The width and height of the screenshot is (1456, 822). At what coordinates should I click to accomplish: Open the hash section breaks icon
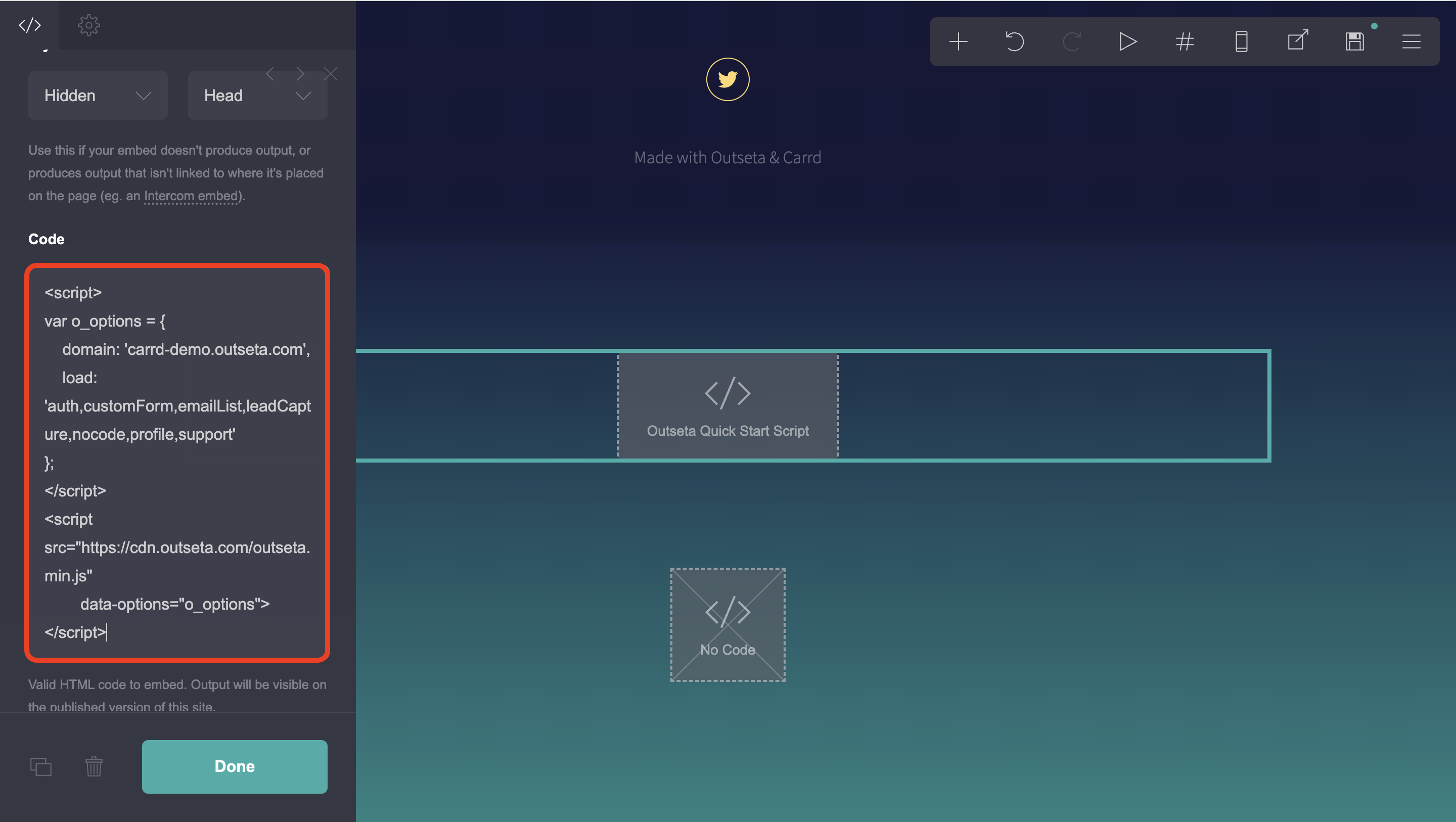pyautogui.click(x=1185, y=42)
